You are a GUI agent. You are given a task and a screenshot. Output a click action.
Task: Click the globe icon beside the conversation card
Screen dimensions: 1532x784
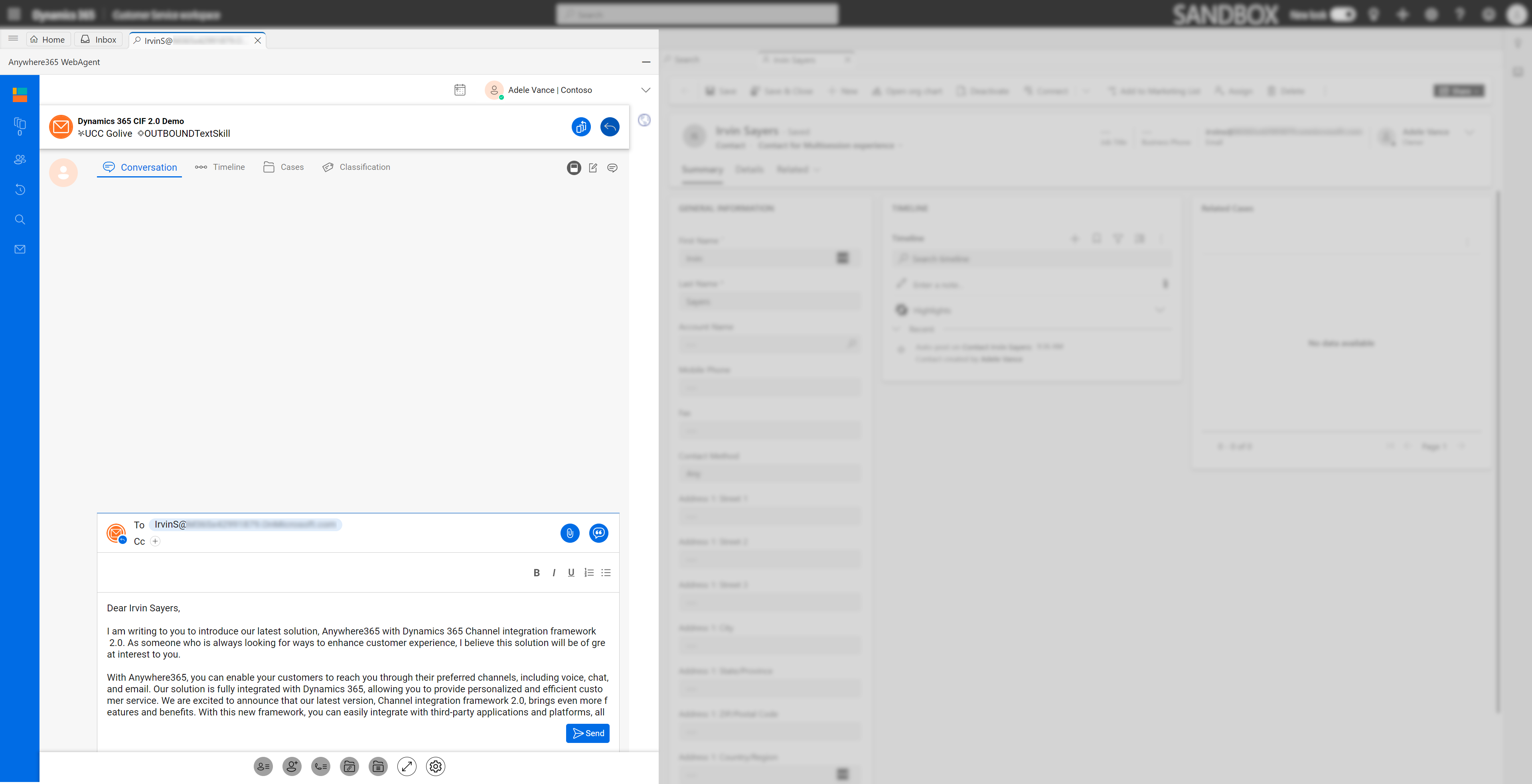(644, 120)
